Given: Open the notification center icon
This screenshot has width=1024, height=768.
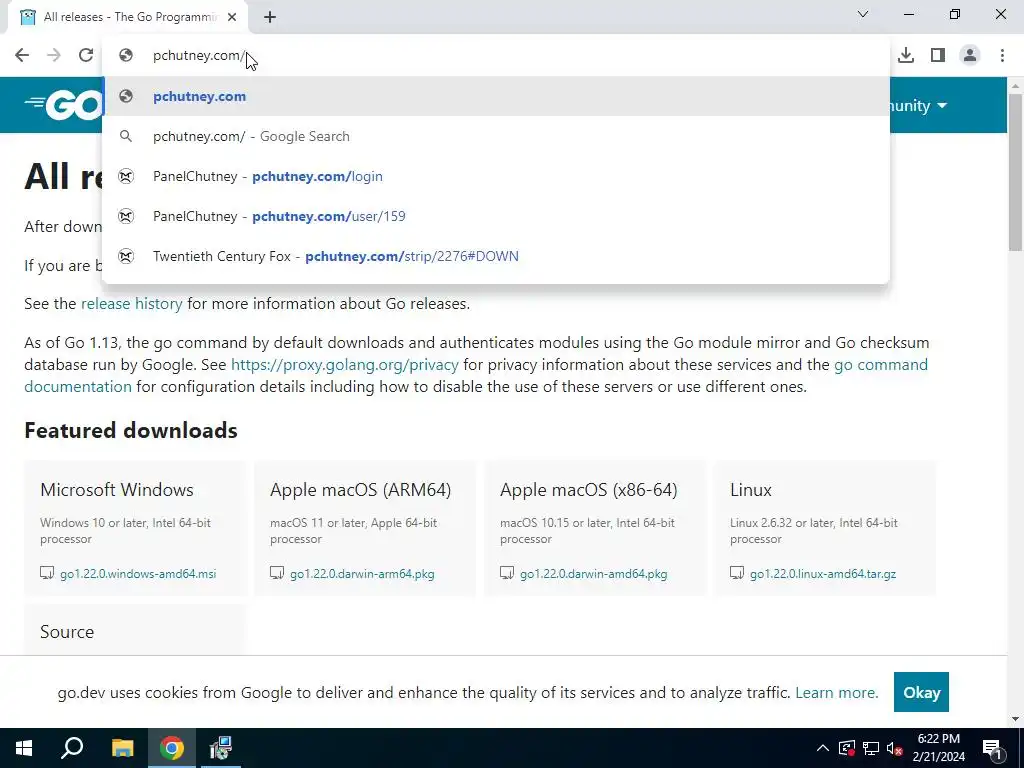Looking at the screenshot, I should [992, 748].
